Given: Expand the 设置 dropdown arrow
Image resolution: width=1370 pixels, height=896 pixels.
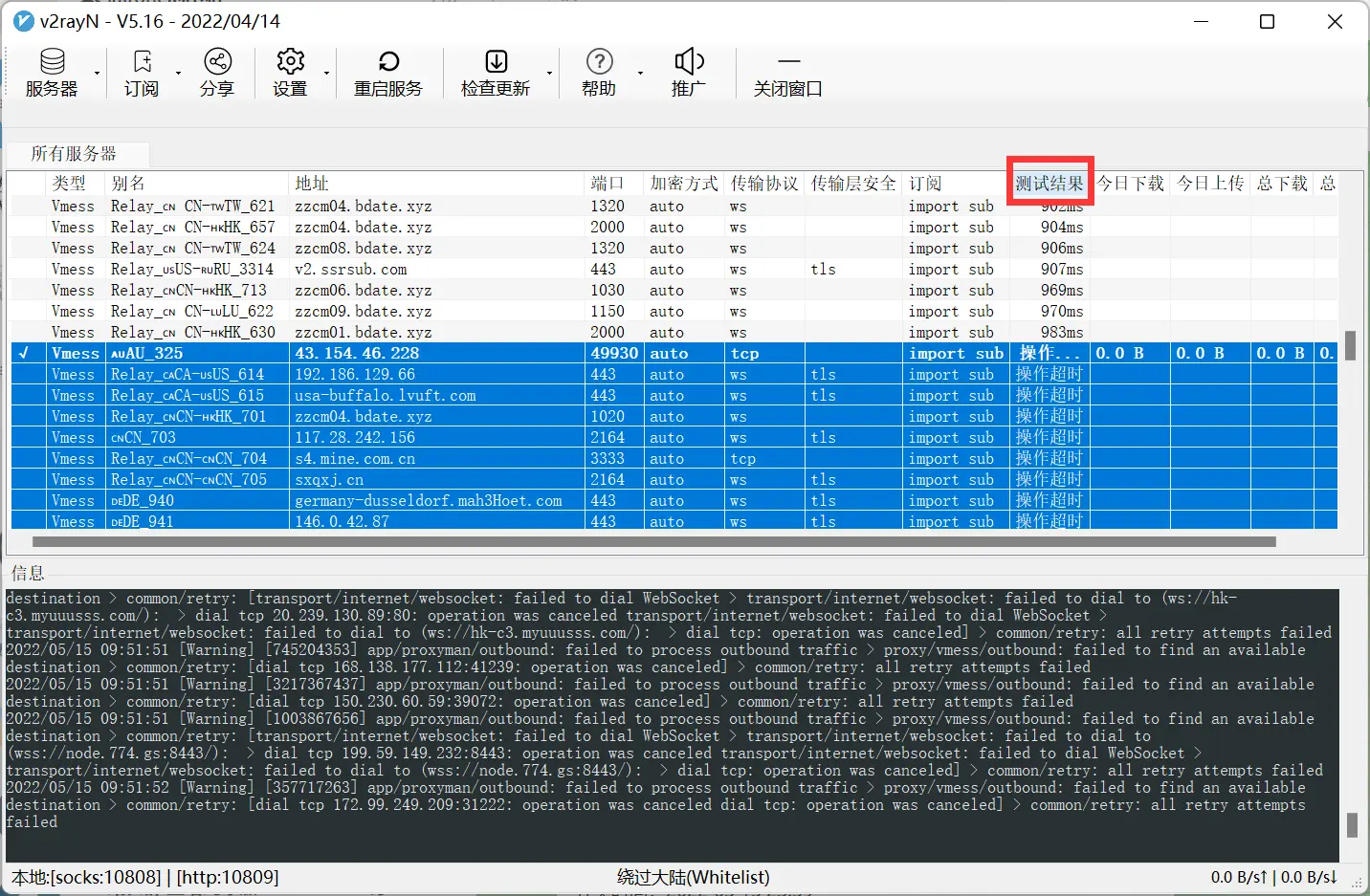Looking at the screenshot, I should click(326, 74).
